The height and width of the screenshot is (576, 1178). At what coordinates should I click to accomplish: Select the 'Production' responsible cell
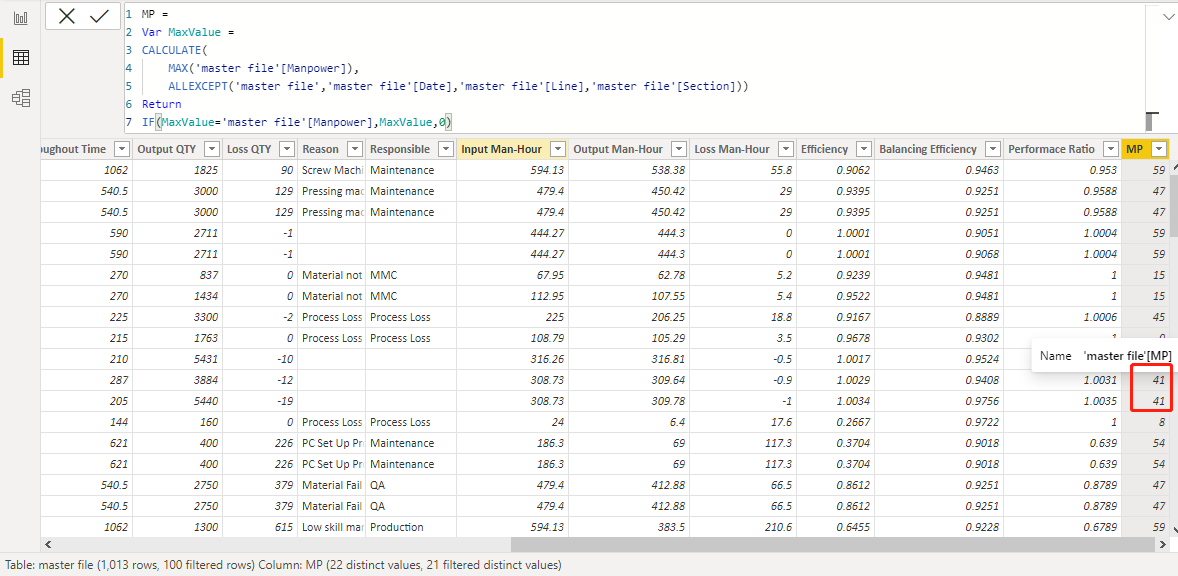pyautogui.click(x=411, y=527)
